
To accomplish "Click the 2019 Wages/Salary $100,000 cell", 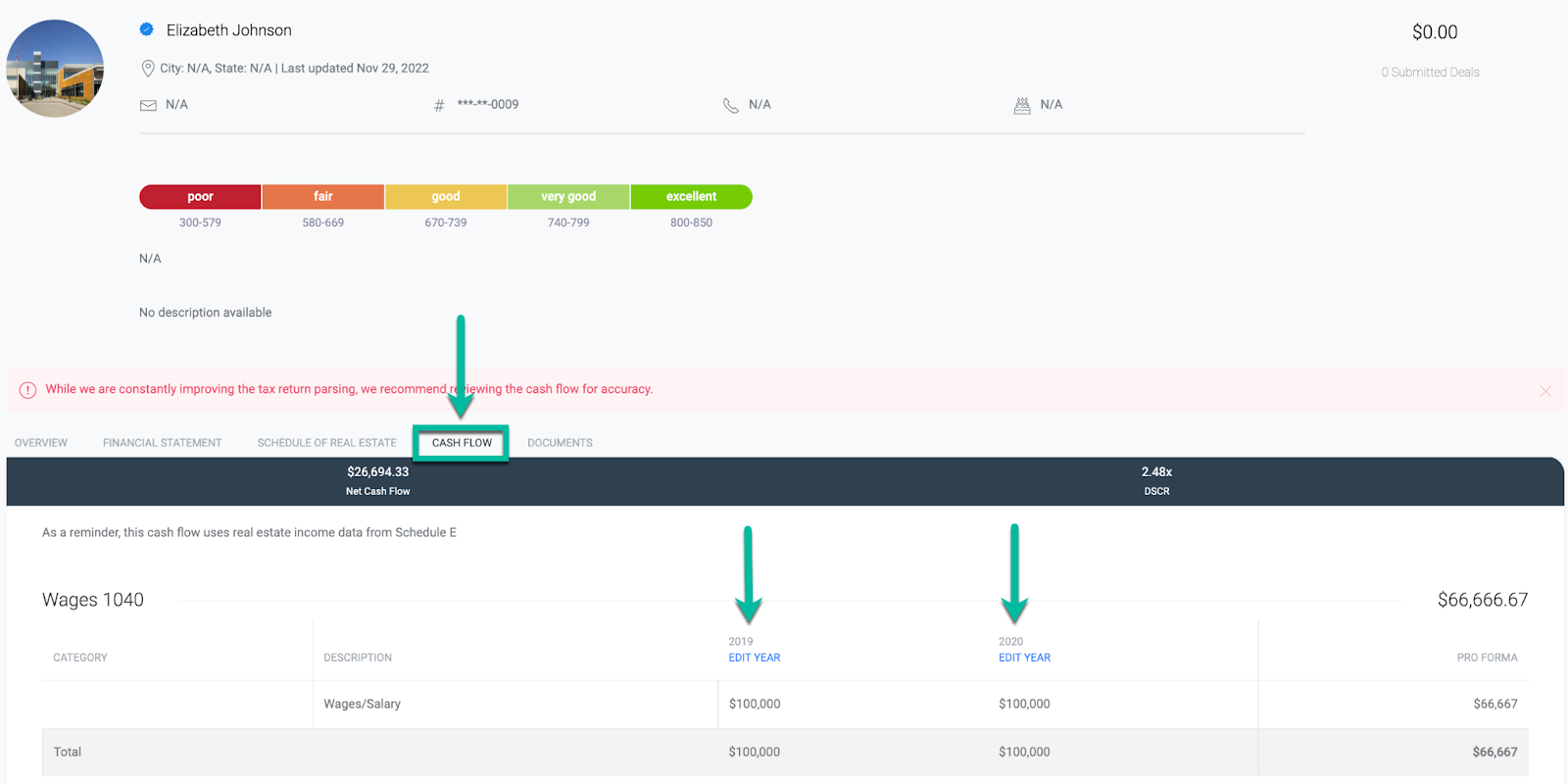I will 755,704.
